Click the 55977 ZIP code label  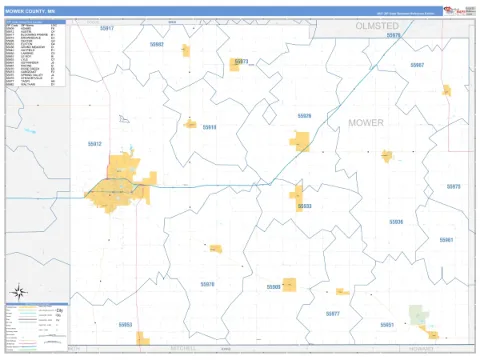[333, 314]
